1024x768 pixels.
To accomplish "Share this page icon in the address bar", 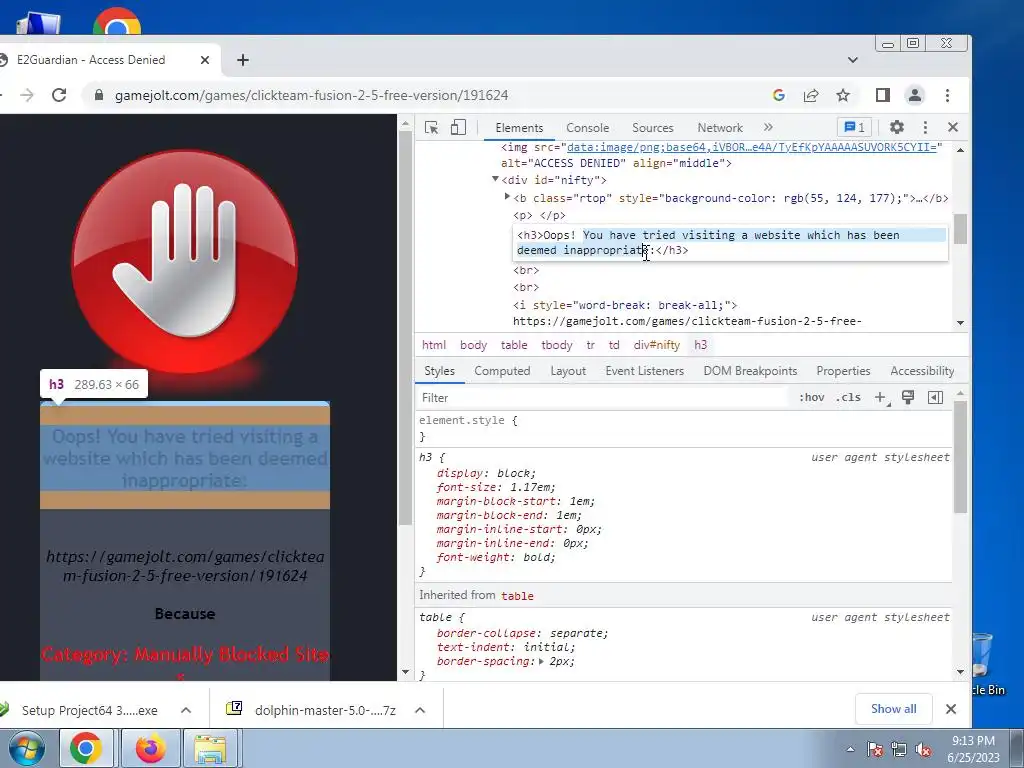I will (x=810, y=95).
